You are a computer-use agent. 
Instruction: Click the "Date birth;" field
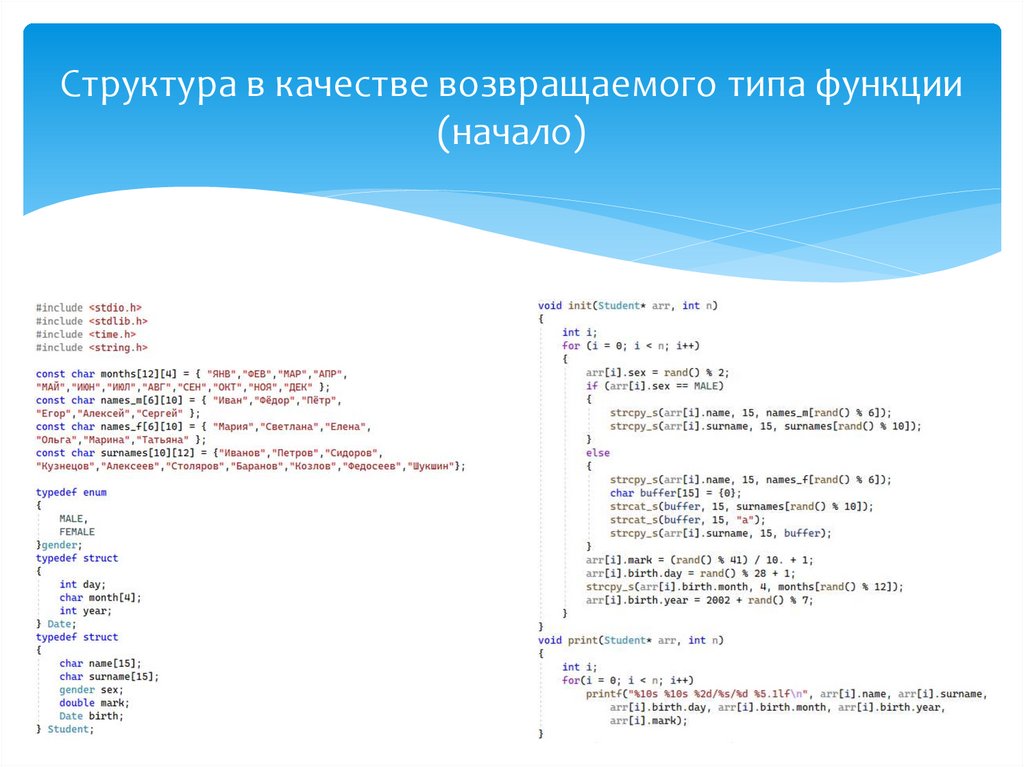tap(91, 716)
